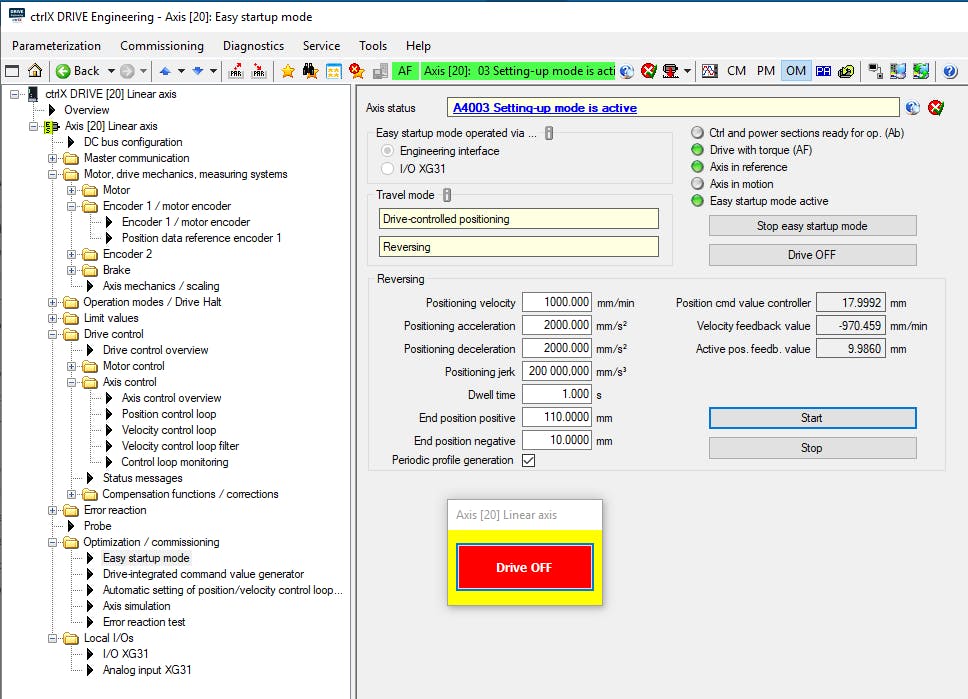Click the info icon beside 'Easy startup mode operated via'
The width and height of the screenshot is (968, 699).
coord(549,133)
